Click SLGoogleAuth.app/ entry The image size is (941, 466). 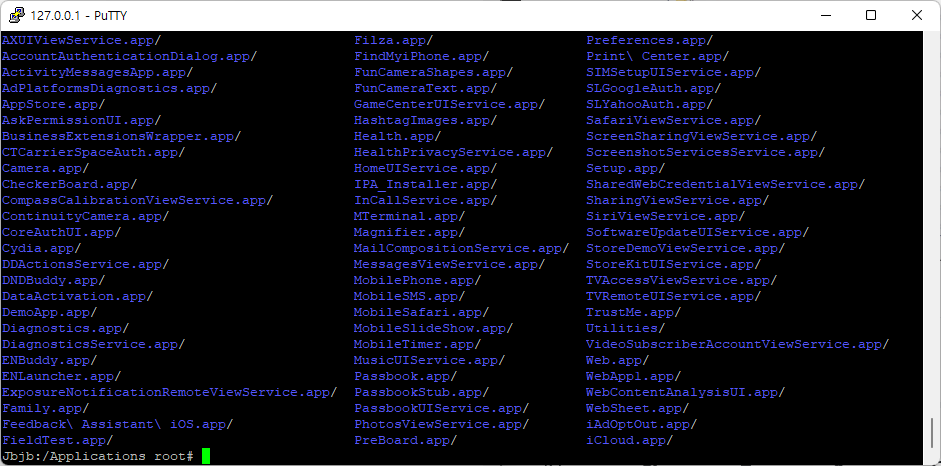tap(654, 89)
